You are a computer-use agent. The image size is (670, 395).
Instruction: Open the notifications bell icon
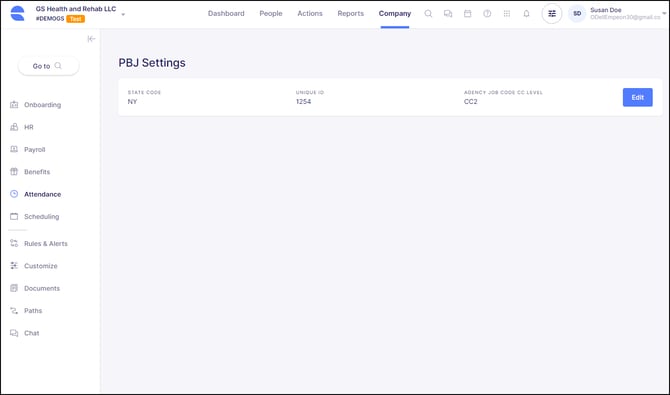point(526,14)
